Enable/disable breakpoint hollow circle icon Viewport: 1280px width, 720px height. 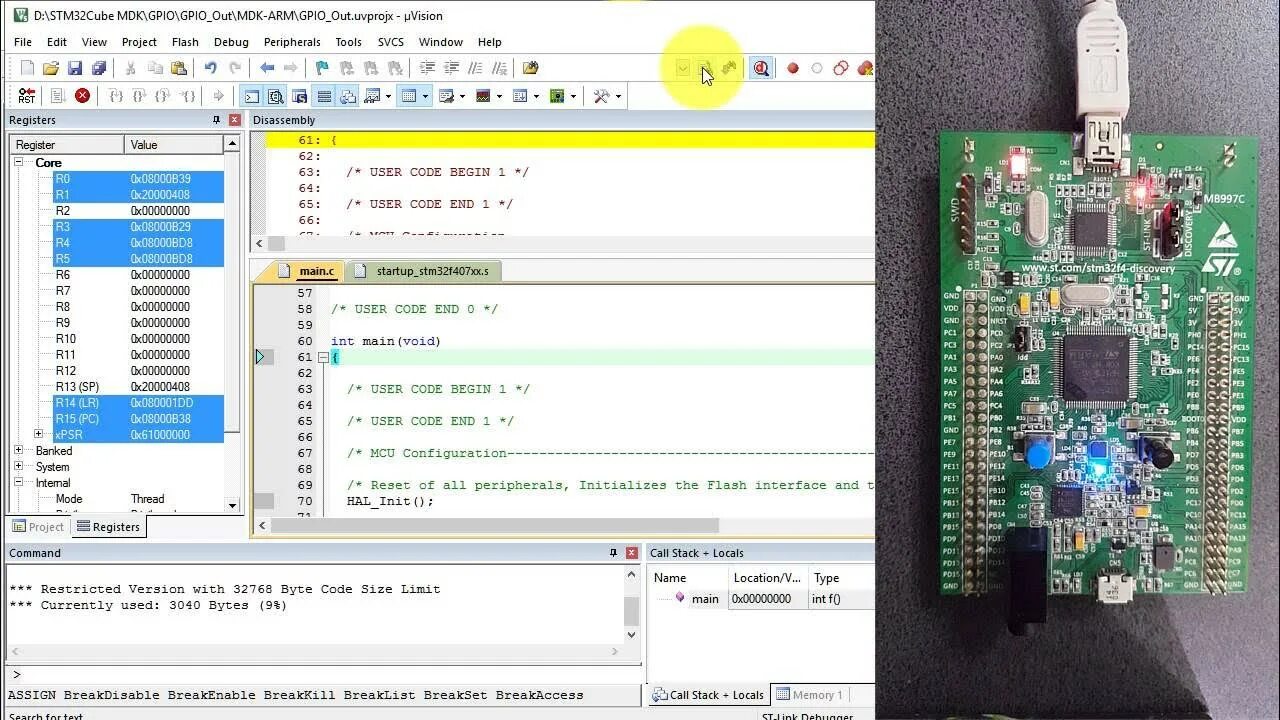pos(817,68)
